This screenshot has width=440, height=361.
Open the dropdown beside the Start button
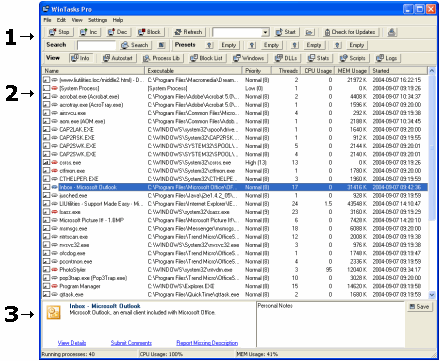point(265,32)
